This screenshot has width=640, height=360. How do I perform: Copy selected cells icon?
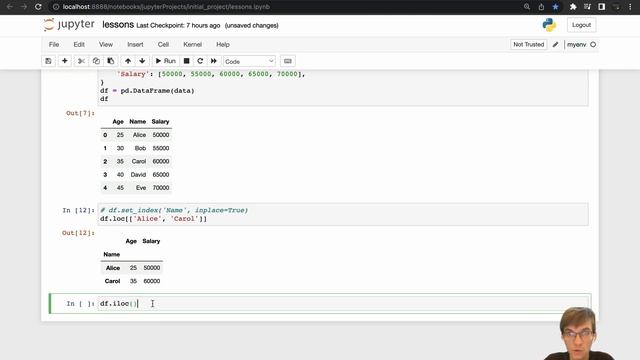96,61
